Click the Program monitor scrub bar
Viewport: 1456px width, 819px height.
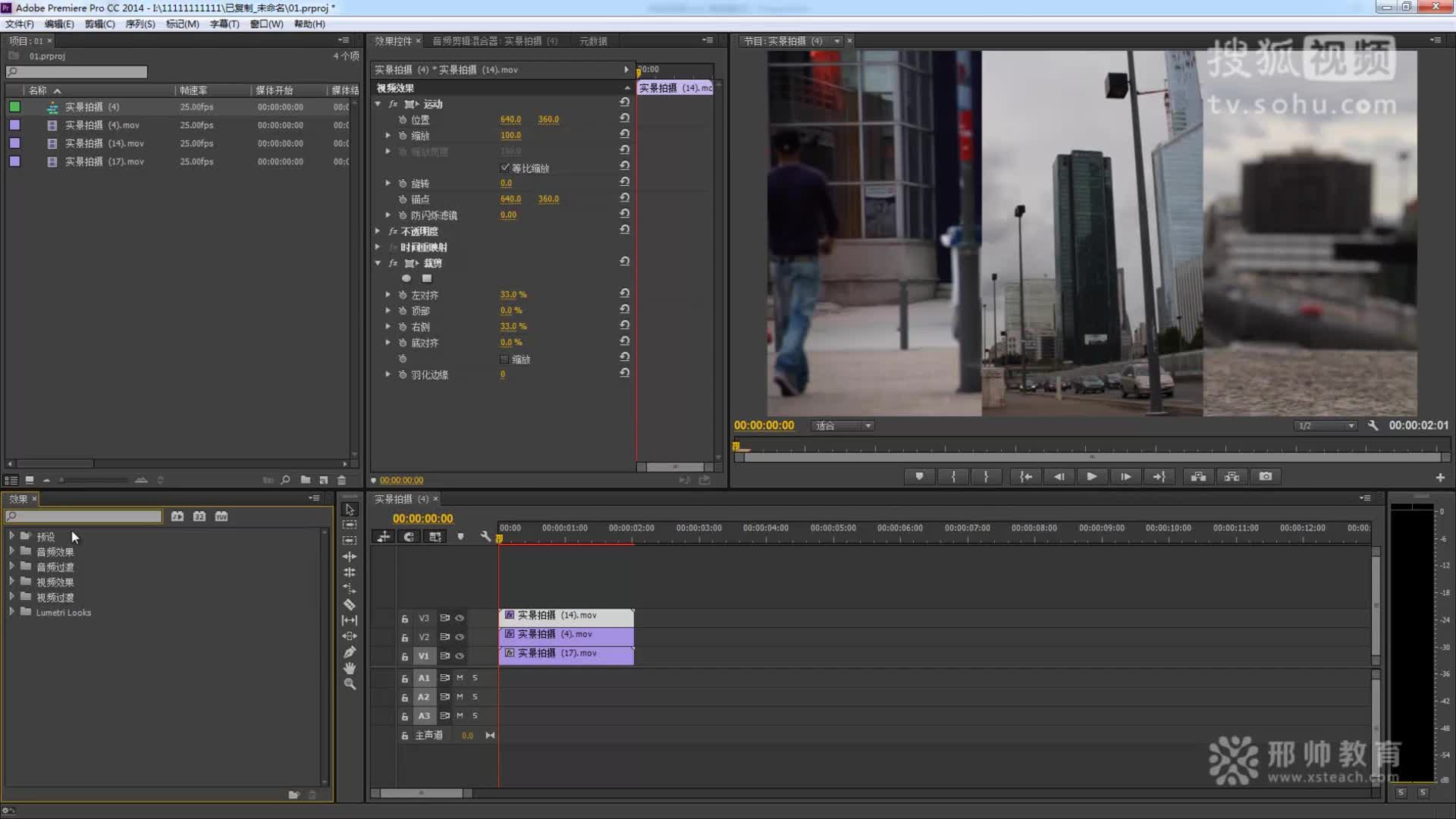(1092, 447)
